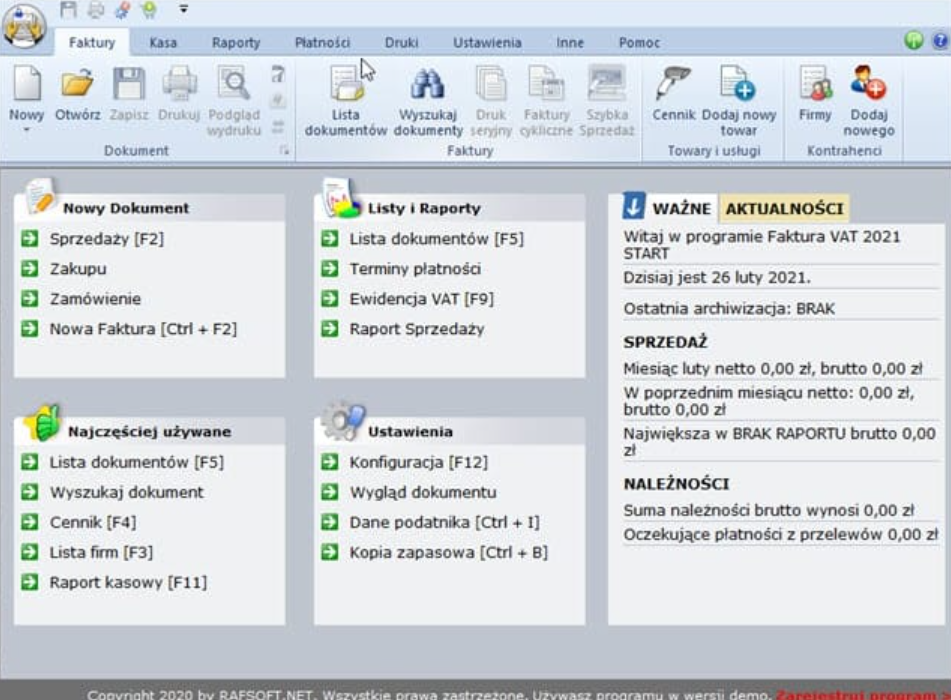Open the Firmy contractors icon
The width and height of the screenshot is (951, 700).
pyautogui.click(x=815, y=85)
